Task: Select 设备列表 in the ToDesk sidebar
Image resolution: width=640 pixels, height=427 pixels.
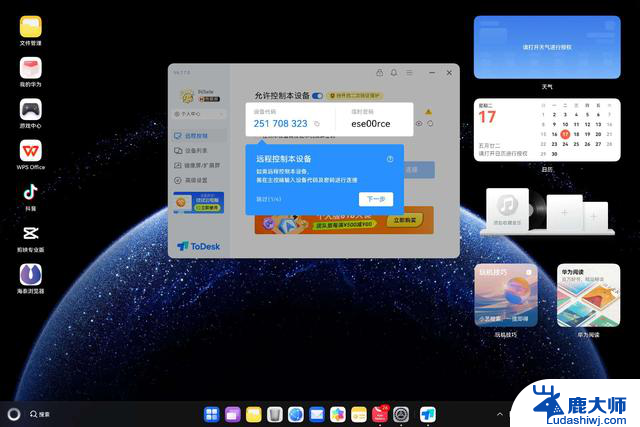Action: click(199, 151)
